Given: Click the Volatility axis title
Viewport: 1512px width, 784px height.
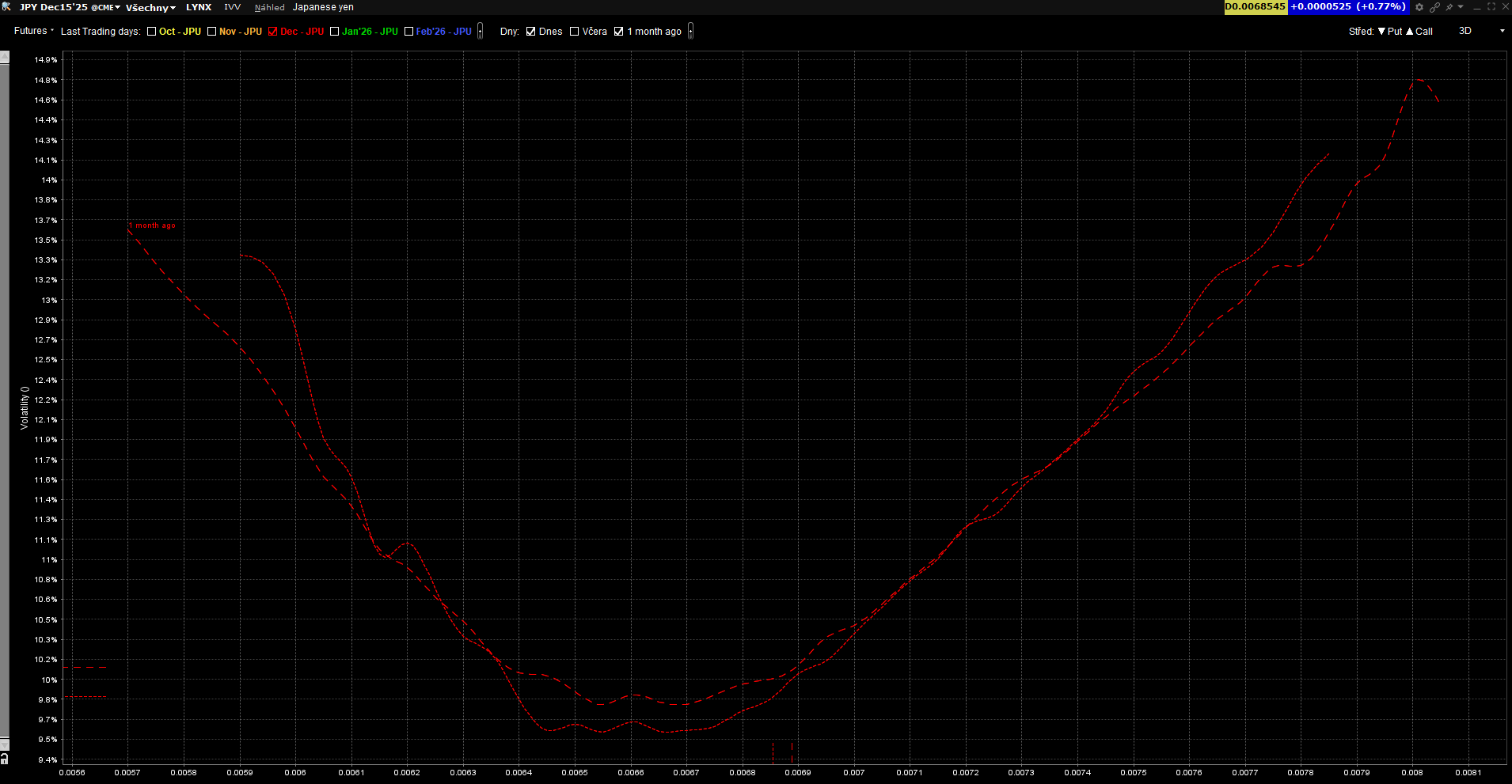Looking at the screenshot, I should click(25, 408).
